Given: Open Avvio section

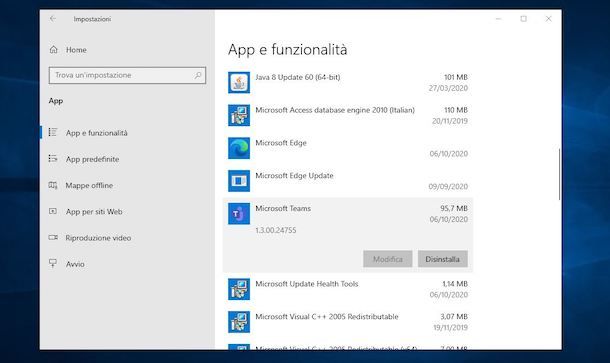Looking at the screenshot, I should (75, 264).
